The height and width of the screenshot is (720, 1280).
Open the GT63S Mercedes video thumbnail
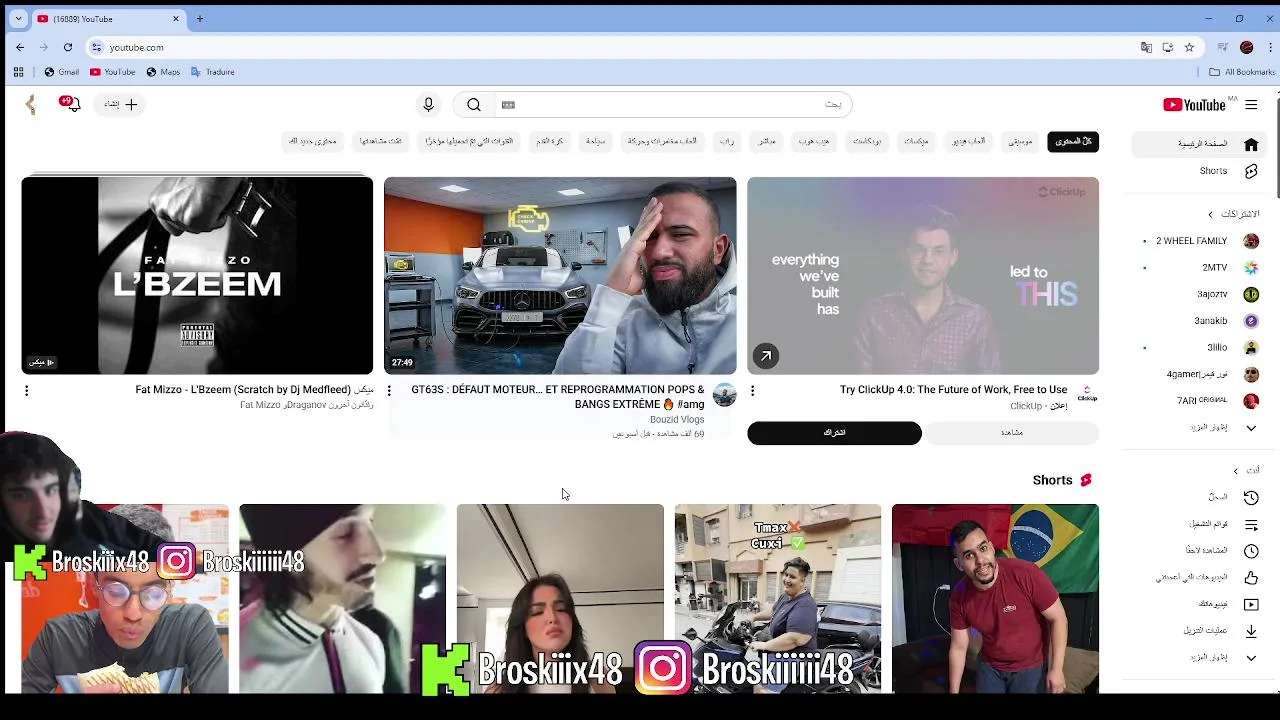[560, 276]
